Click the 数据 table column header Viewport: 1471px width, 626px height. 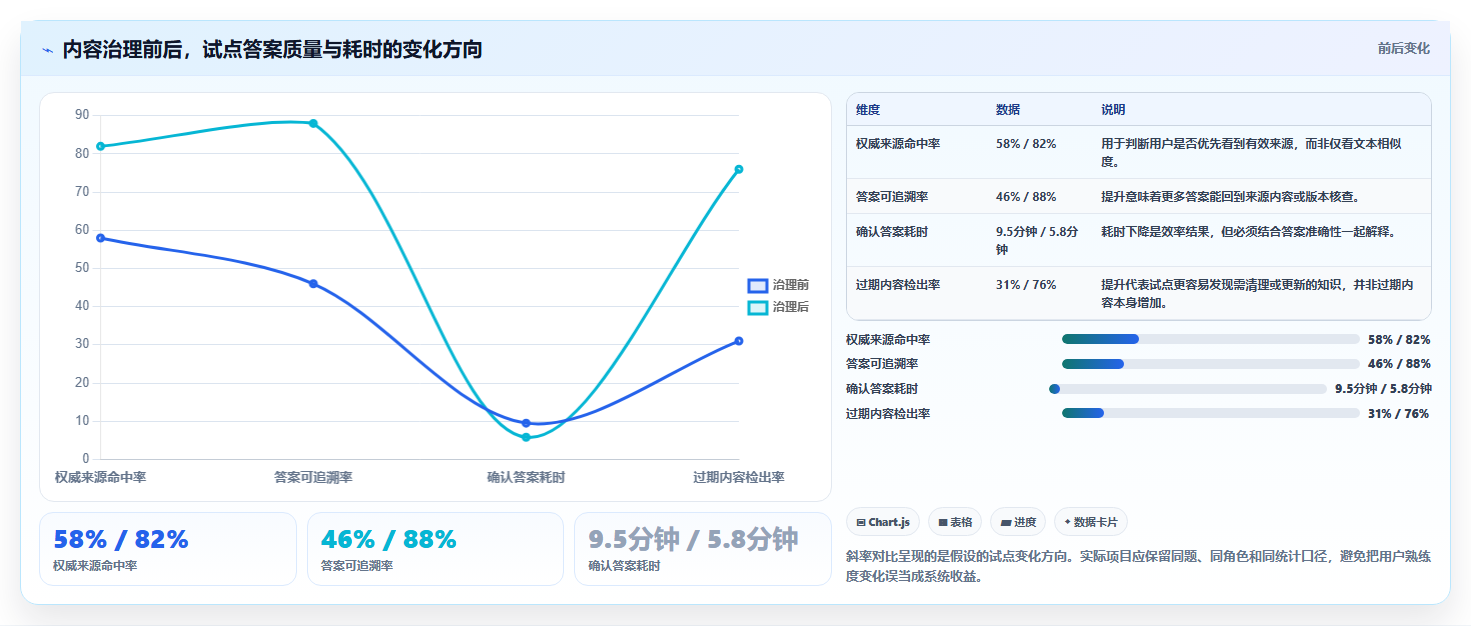pyautogui.click(x=1008, y=110)
